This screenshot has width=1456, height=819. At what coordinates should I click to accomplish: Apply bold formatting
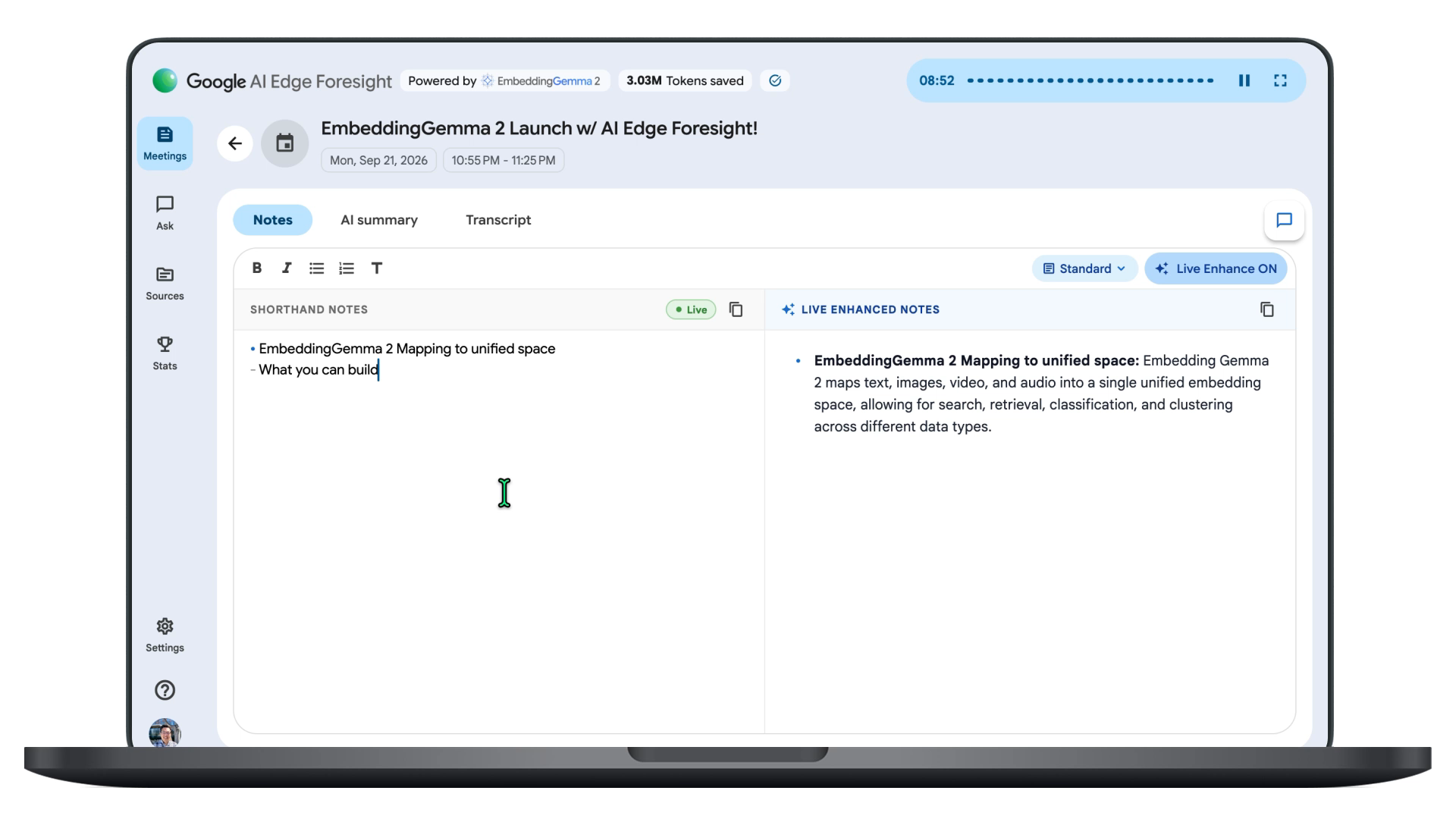coord(257,268)
